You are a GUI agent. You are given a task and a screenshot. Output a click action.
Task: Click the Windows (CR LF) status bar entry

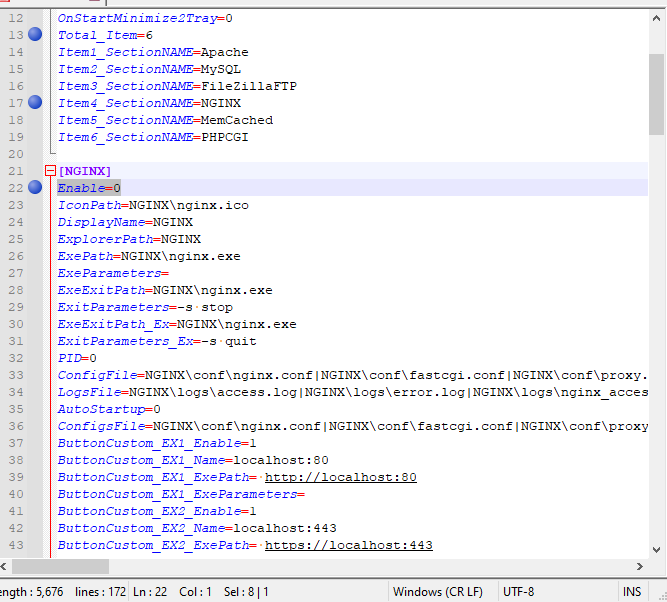pos(438,592)
